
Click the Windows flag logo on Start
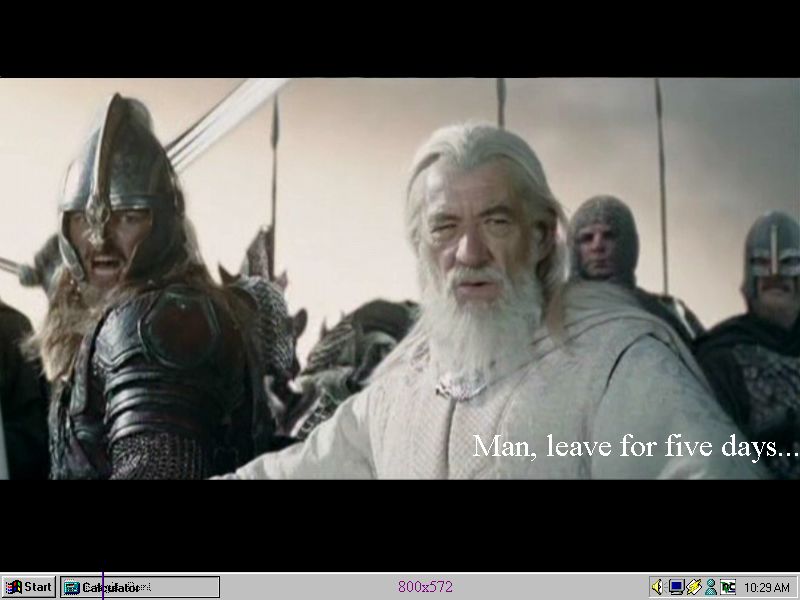coord(14,587)
